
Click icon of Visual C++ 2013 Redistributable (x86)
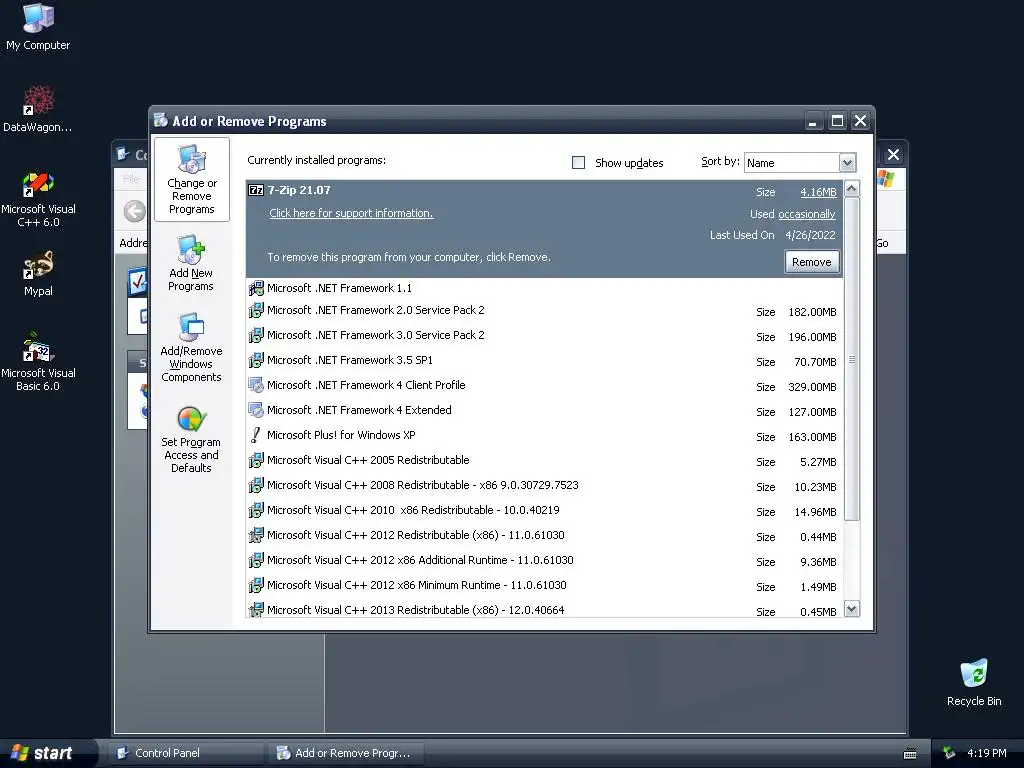(x=256, y=609)
